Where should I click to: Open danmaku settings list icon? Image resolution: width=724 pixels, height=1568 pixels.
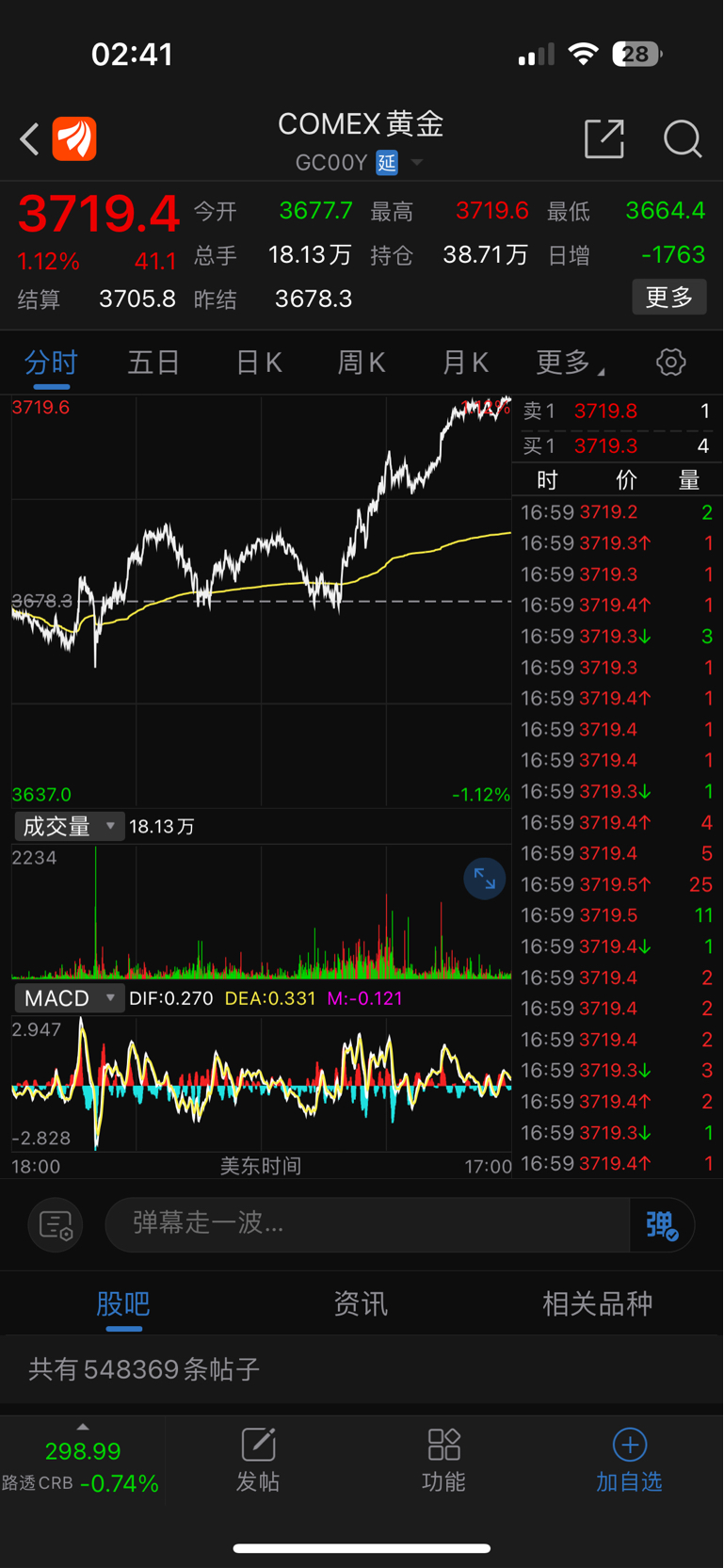tap(56, 1225)
